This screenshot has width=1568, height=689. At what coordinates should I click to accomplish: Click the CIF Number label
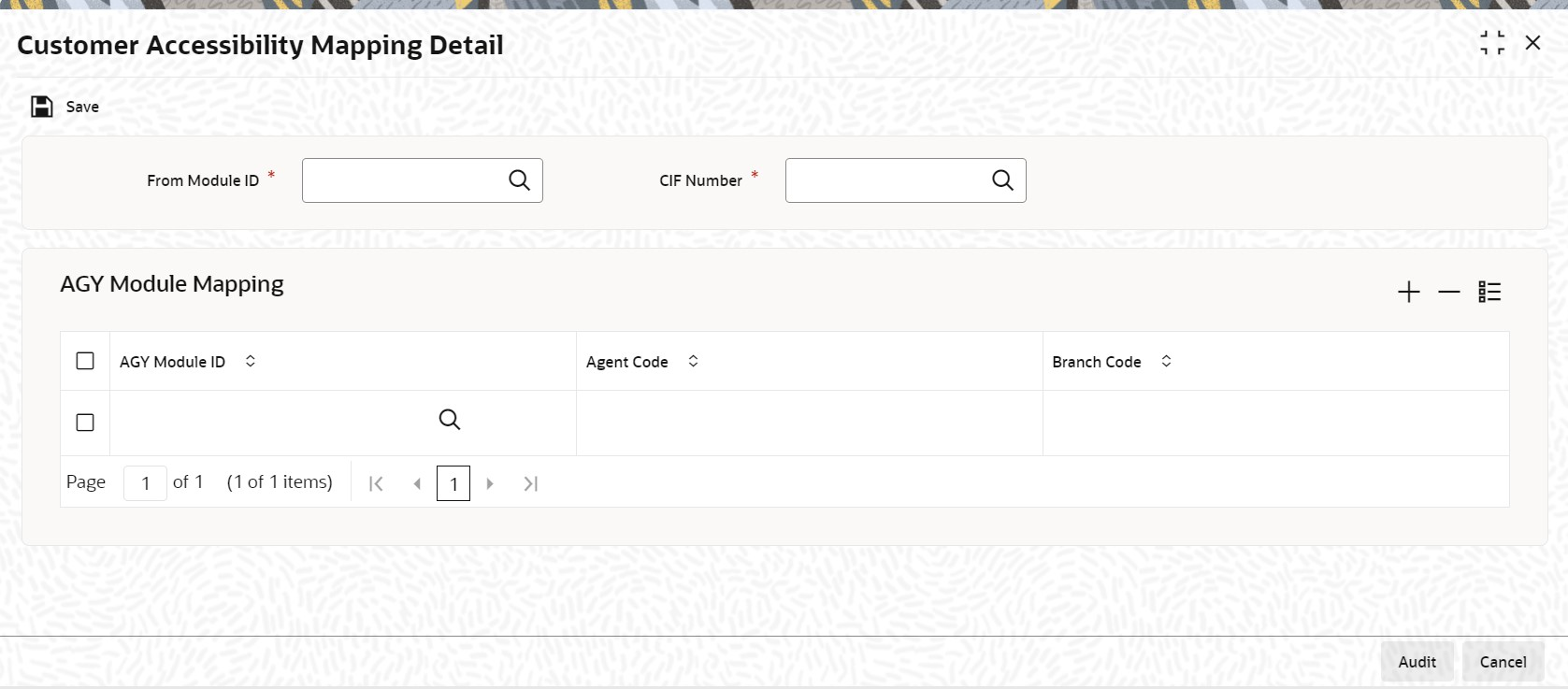coord(700,180)
